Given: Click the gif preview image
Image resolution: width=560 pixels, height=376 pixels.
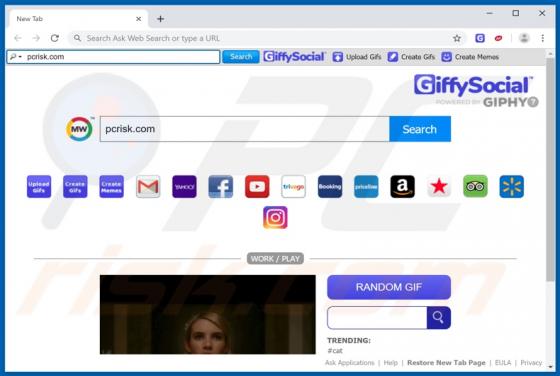Looking at the screenshot, I should [208, 314].
